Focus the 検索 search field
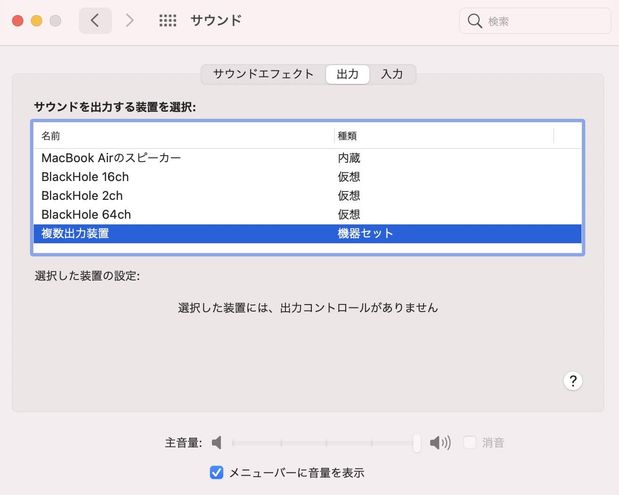The width and height of the screenshot is (619, 495). (x=535, y=21)
